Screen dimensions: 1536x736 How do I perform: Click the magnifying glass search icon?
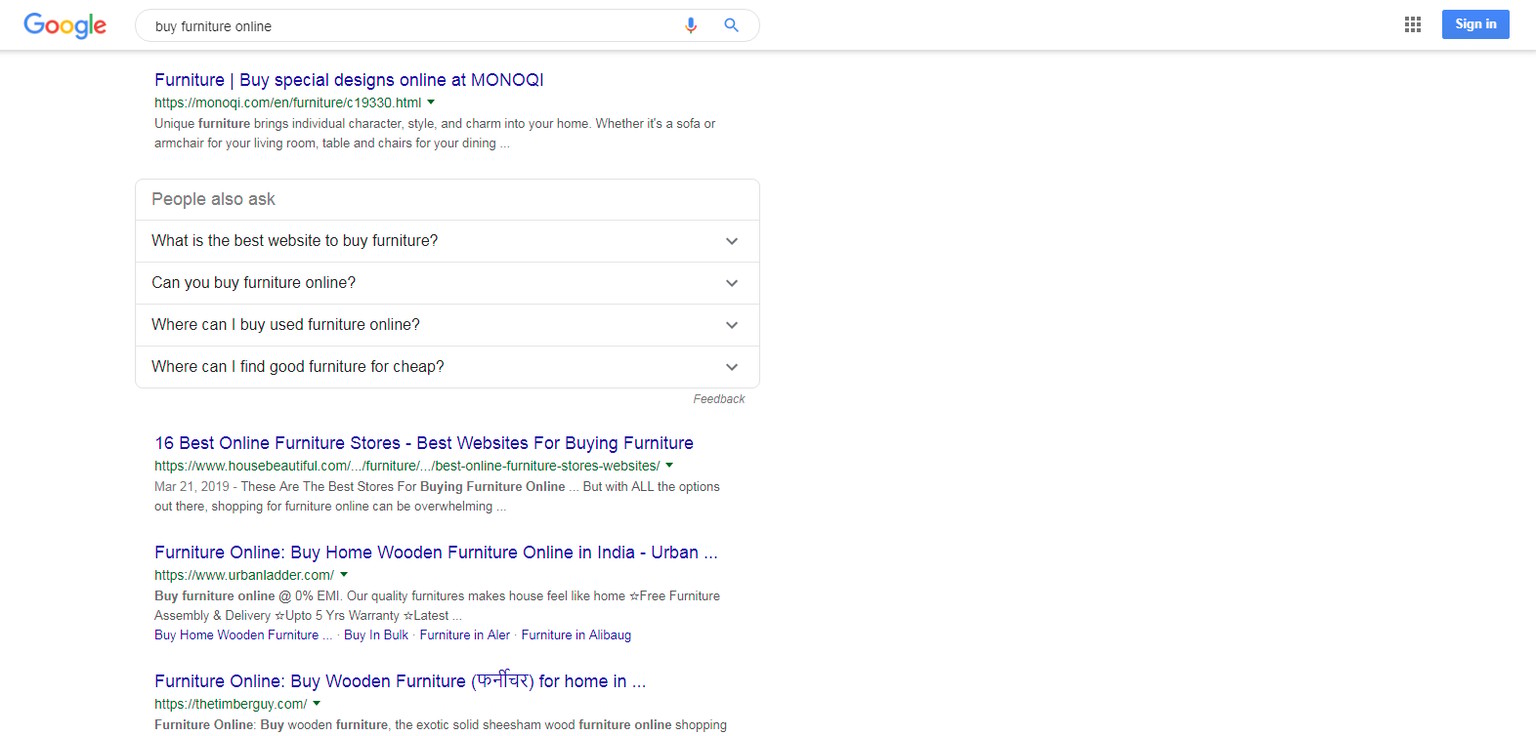[731, 26]
